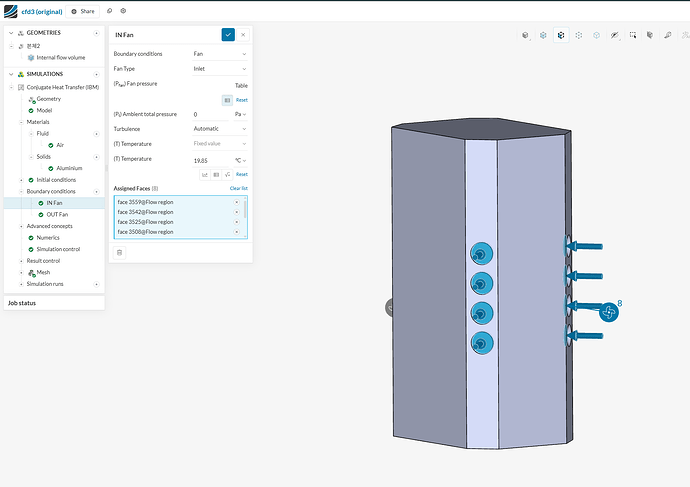Select the Air material
The image size is (690, 487).
(x=60, y=145)
